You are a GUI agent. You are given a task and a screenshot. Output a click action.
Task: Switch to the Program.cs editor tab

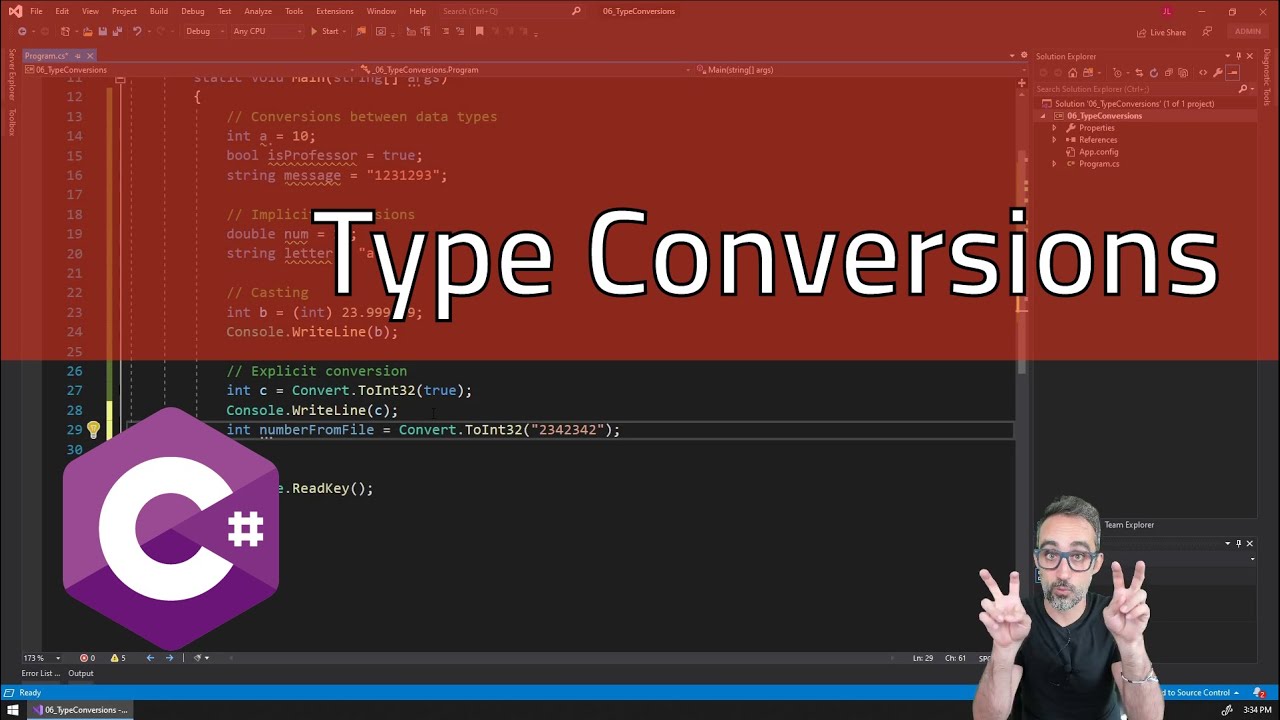point(46,56)
